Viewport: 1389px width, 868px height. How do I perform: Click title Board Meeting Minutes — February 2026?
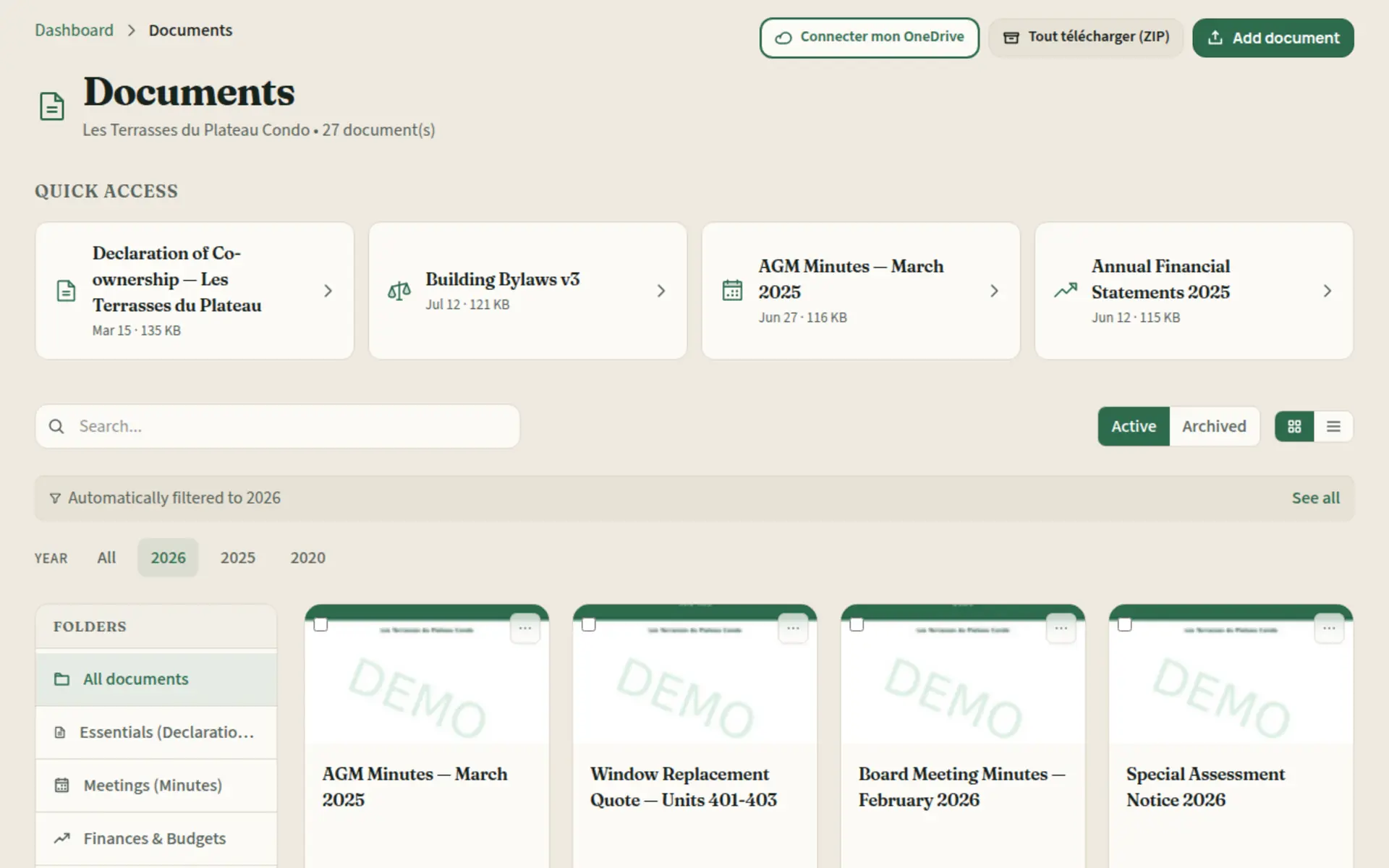[961, 787]
